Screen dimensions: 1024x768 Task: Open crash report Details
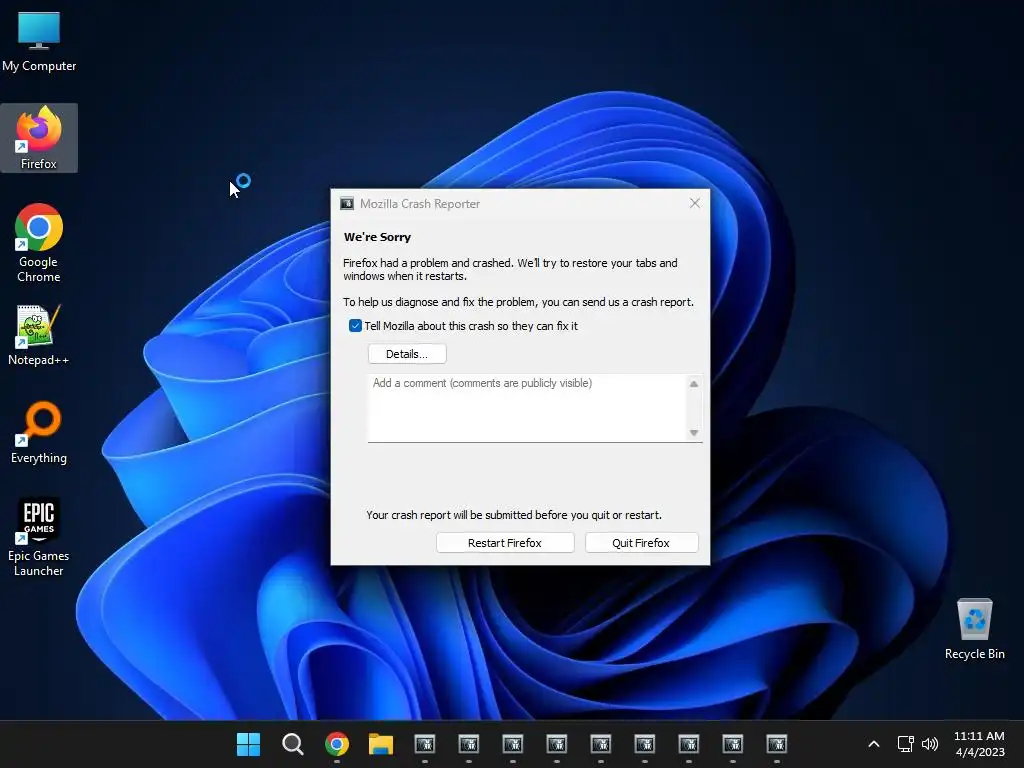(407, 354)
